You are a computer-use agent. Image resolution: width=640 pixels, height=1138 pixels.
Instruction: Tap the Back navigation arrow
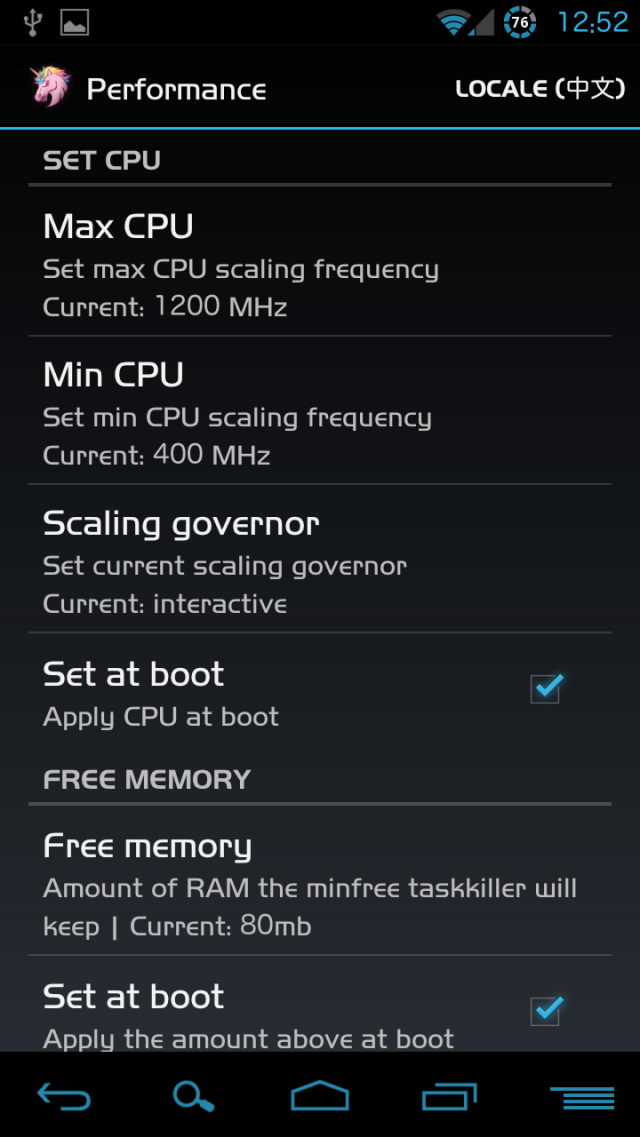click(x=64, y=1096)
